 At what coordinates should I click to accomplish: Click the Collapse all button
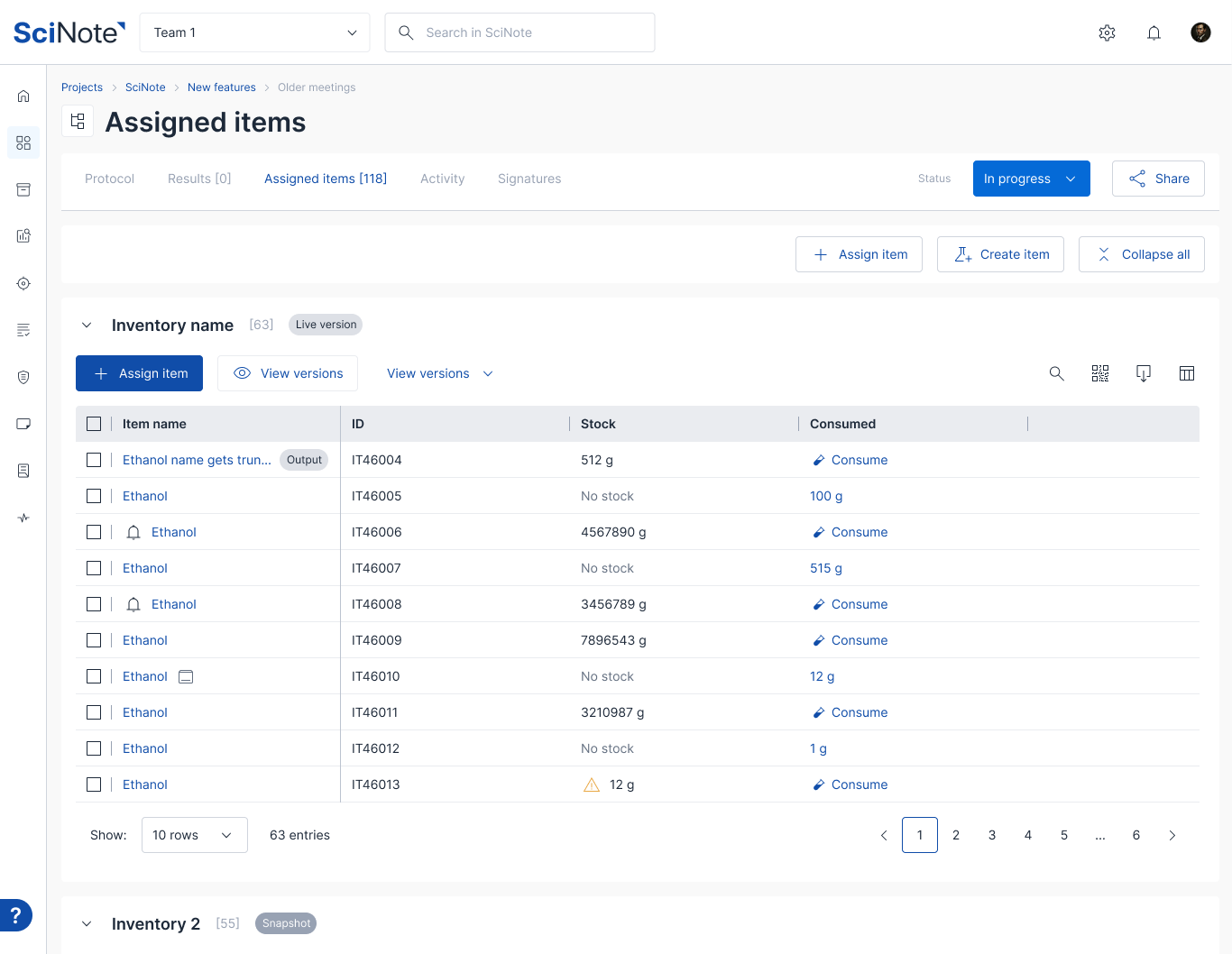point(1142,254)
